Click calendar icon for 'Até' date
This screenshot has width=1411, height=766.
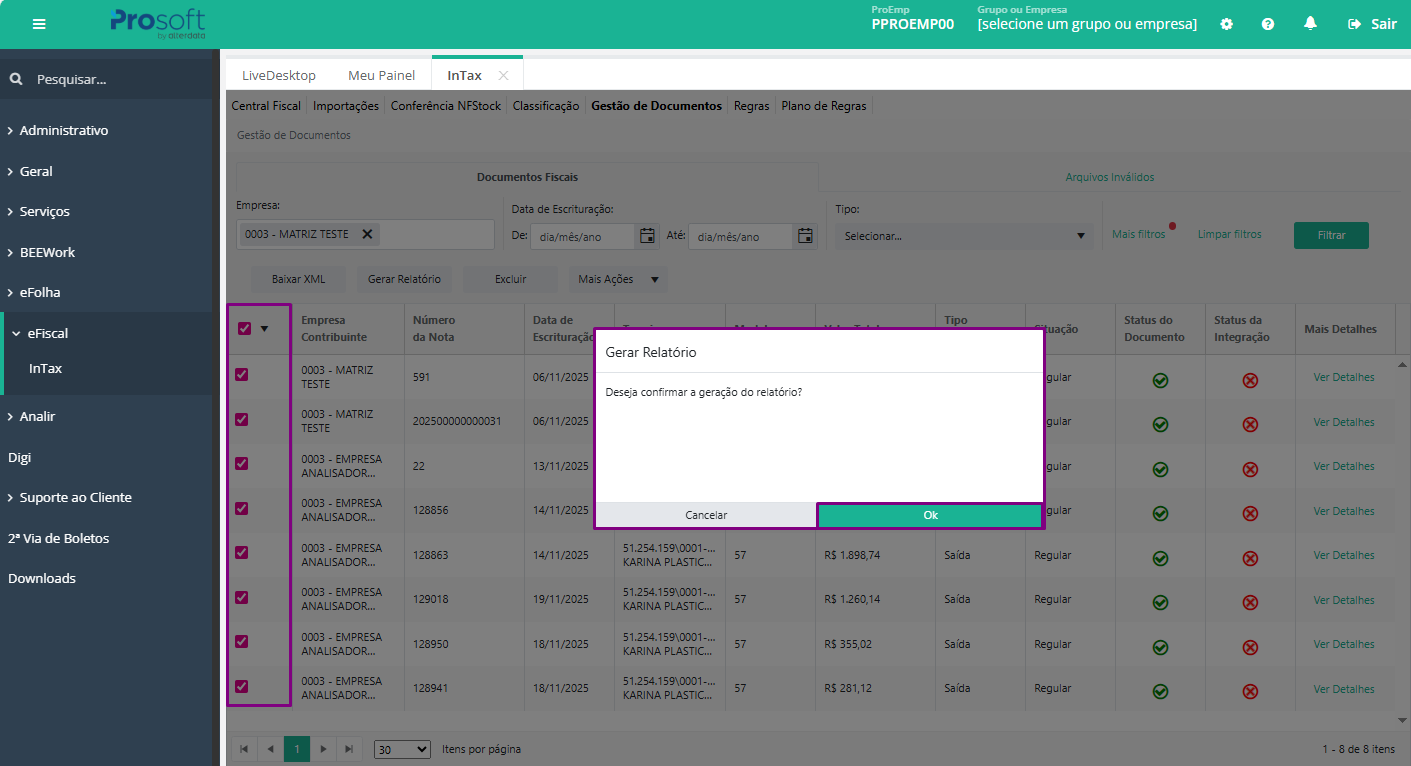coord(804,236)
